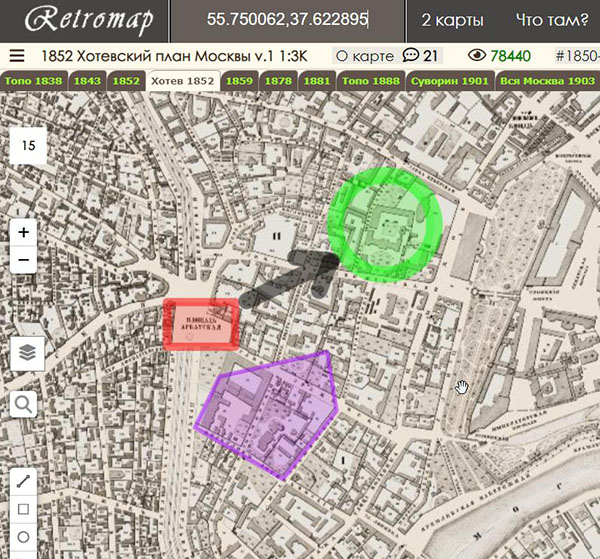Select the circle drawing tool
The image size is (600, 559).
[x=24, y=537]
